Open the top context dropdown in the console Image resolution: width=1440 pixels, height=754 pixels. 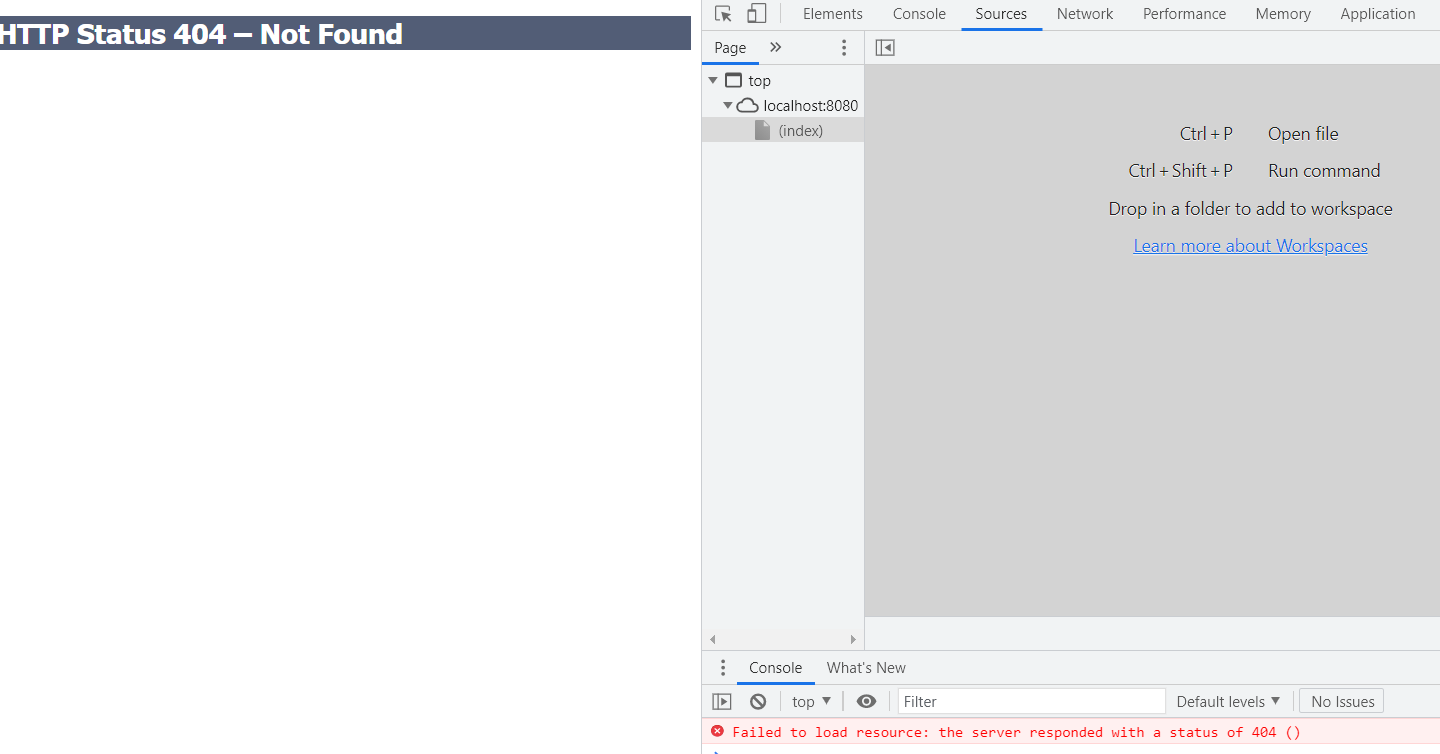tap(811, 702)
